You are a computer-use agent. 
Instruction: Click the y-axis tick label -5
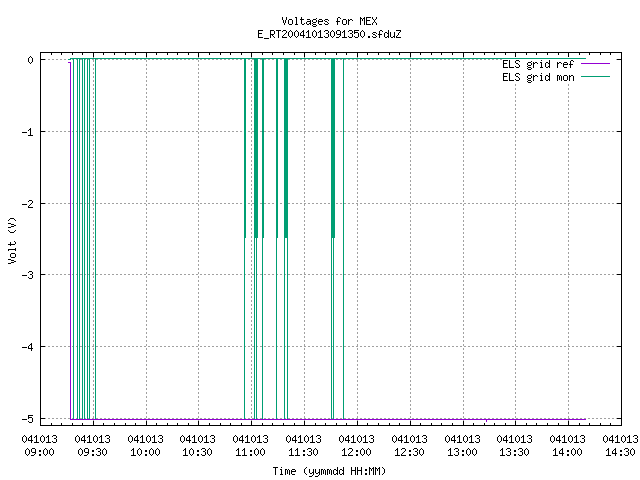[27, 419]
